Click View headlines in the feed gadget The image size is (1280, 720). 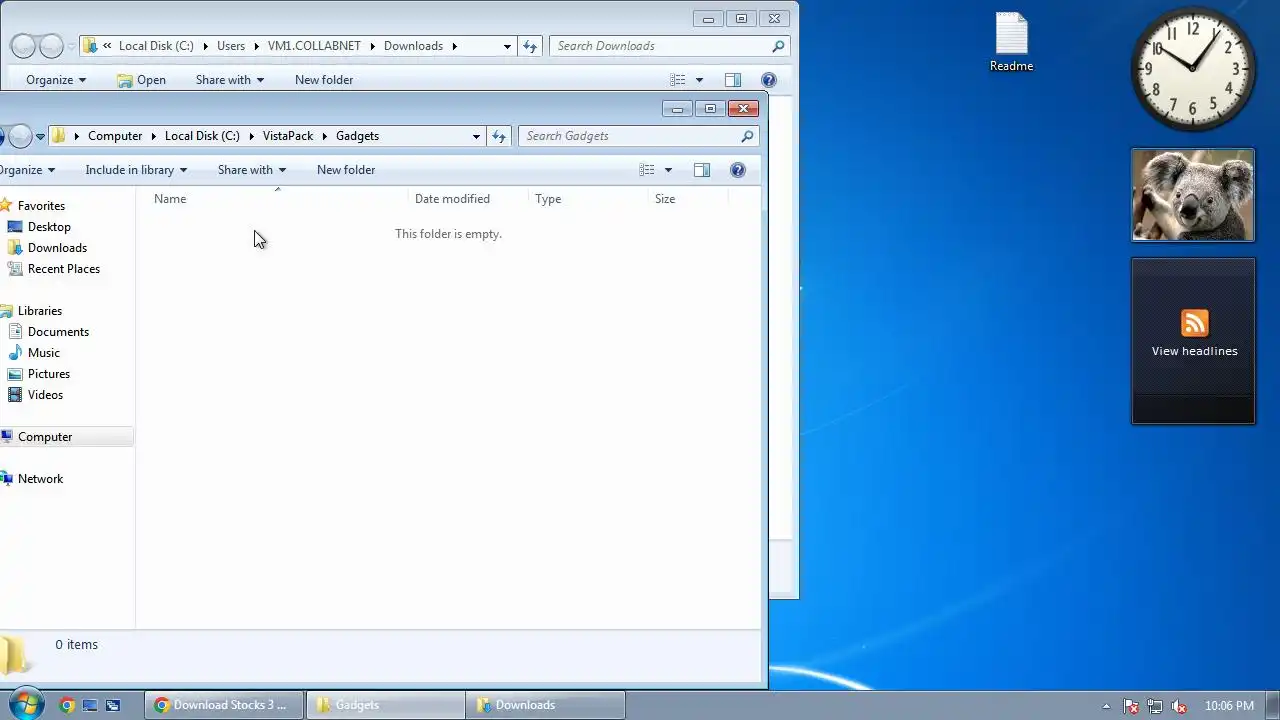point(1194,351)
